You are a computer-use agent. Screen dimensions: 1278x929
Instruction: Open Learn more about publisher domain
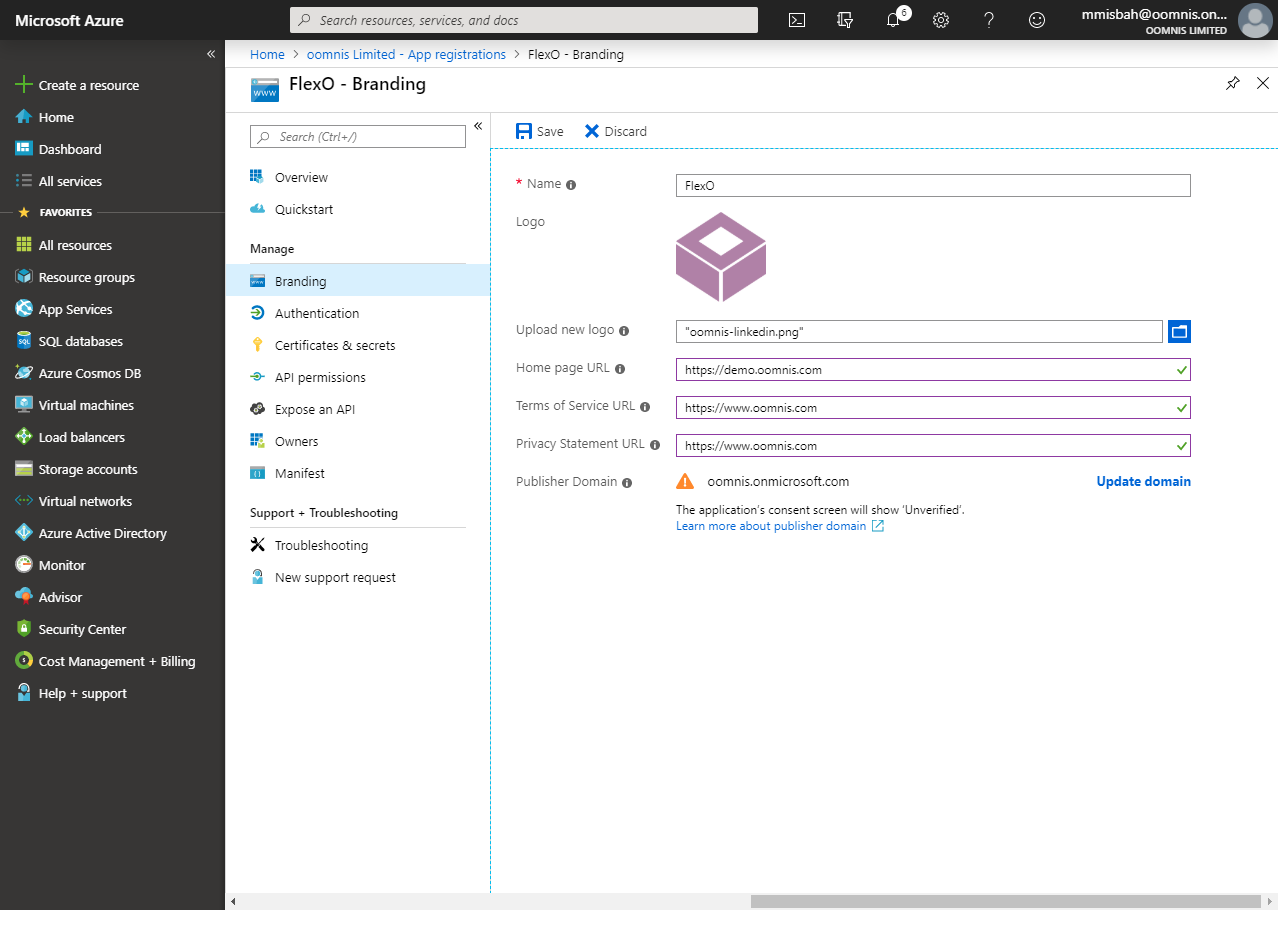point(780,526)
